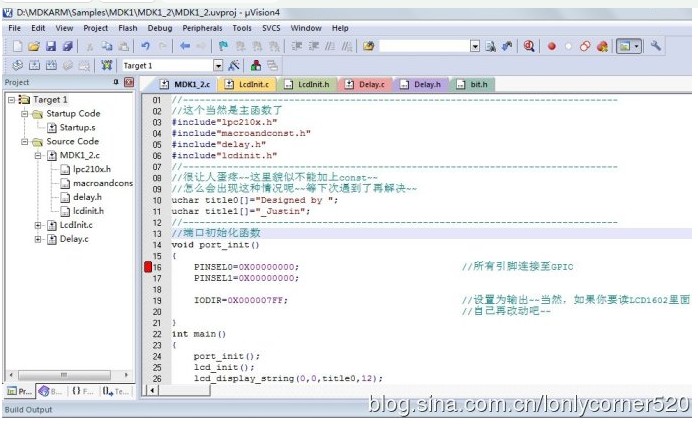This screenshot has height=424, width=698.
Task: Insert a breakpoint with the red dot icon
Action: 552,46
